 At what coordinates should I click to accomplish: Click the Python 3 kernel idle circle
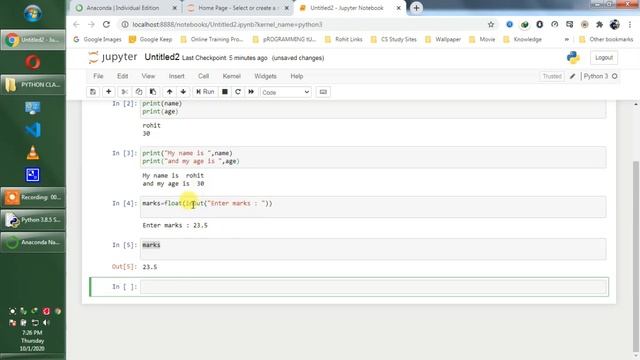[x=615, y=76]
